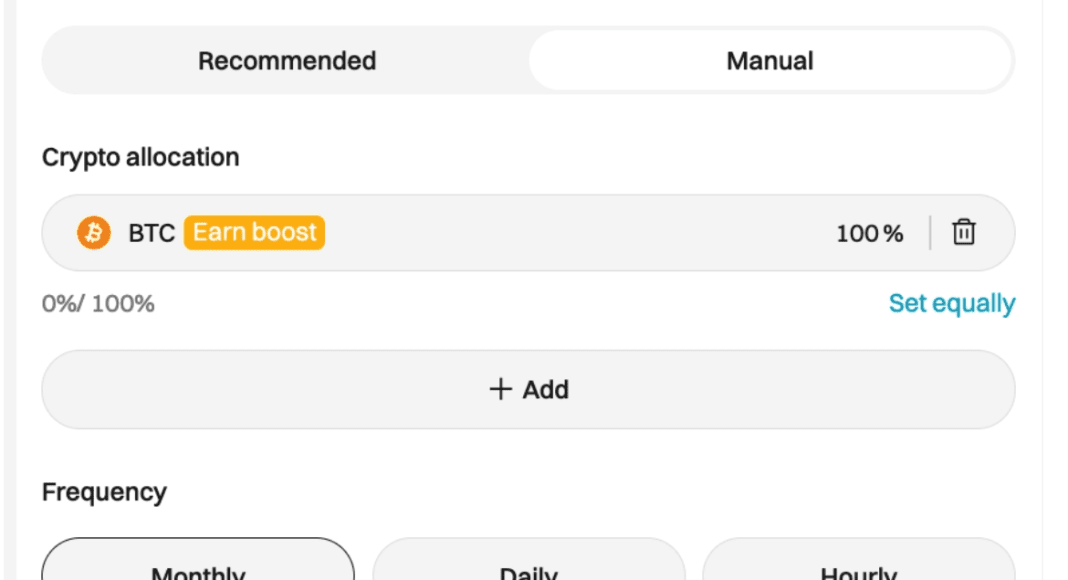Image resolution: width=1068 pixels, height=580 pixels.
Task: Click the plus icon beside Add
Action: pos(500,389)
